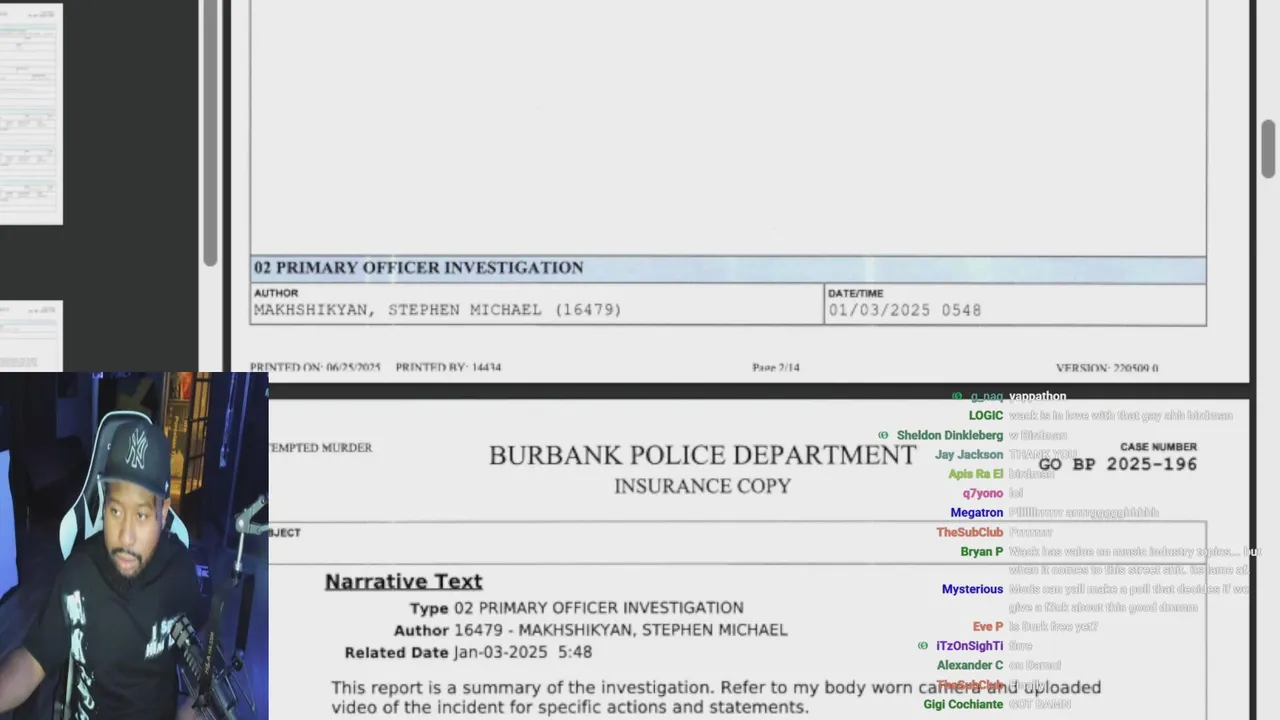Click the badge icon beside Sheldon Dinkleberg

[883, 435]
